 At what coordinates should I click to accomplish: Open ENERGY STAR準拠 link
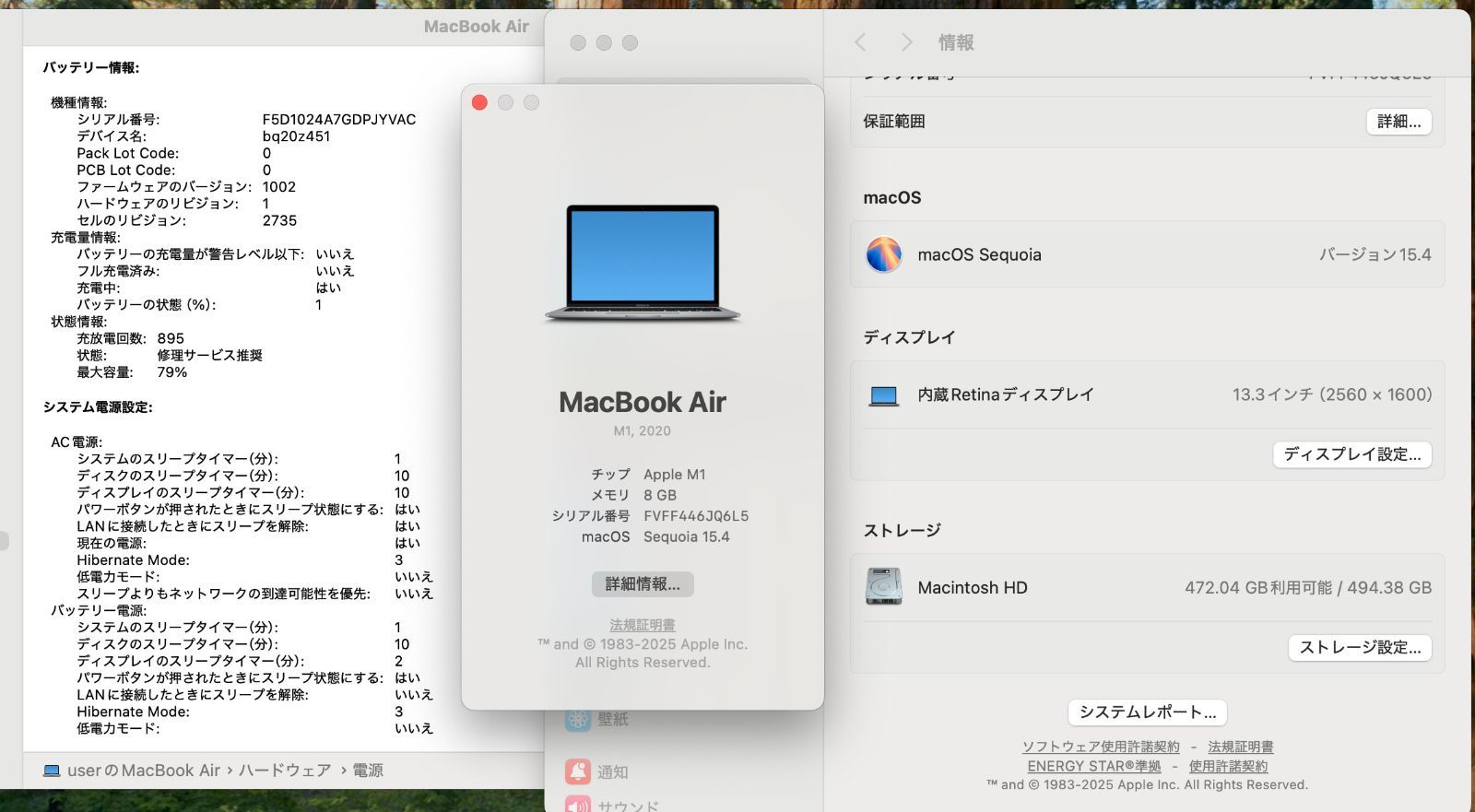1094,766
